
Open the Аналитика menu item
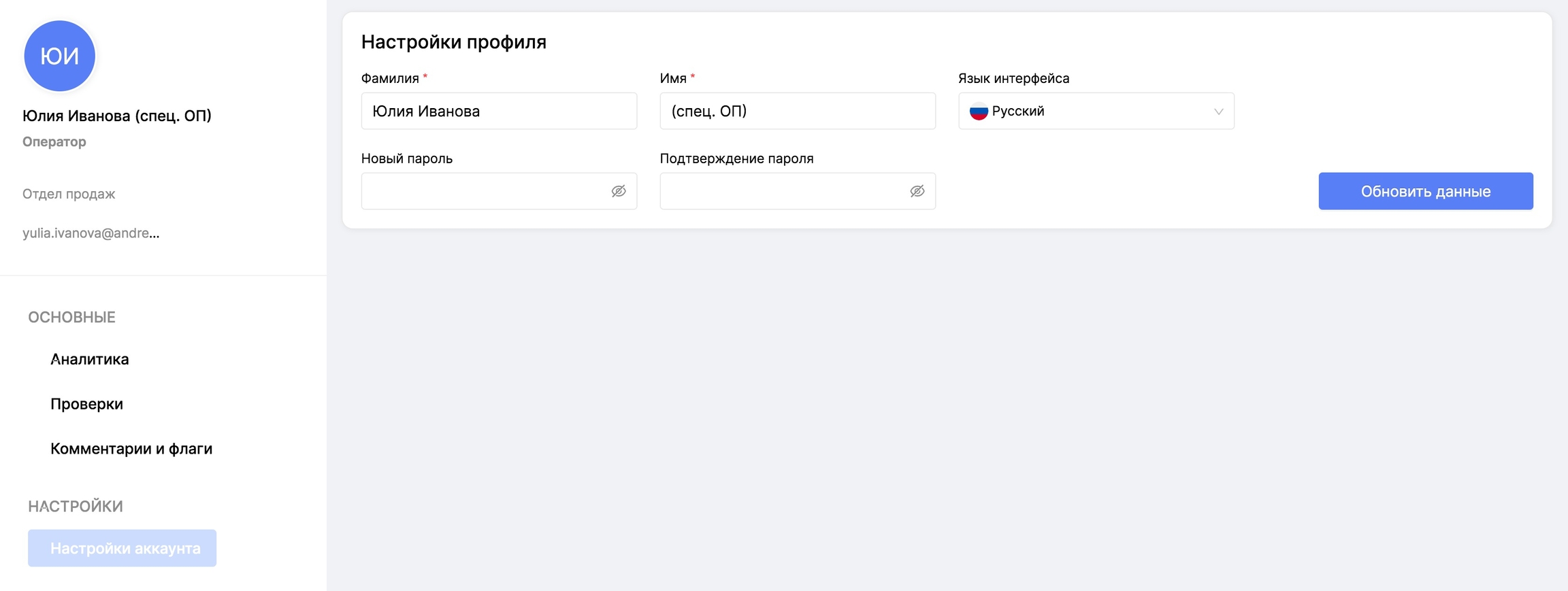pyautogui.click(x=90, y=359)
